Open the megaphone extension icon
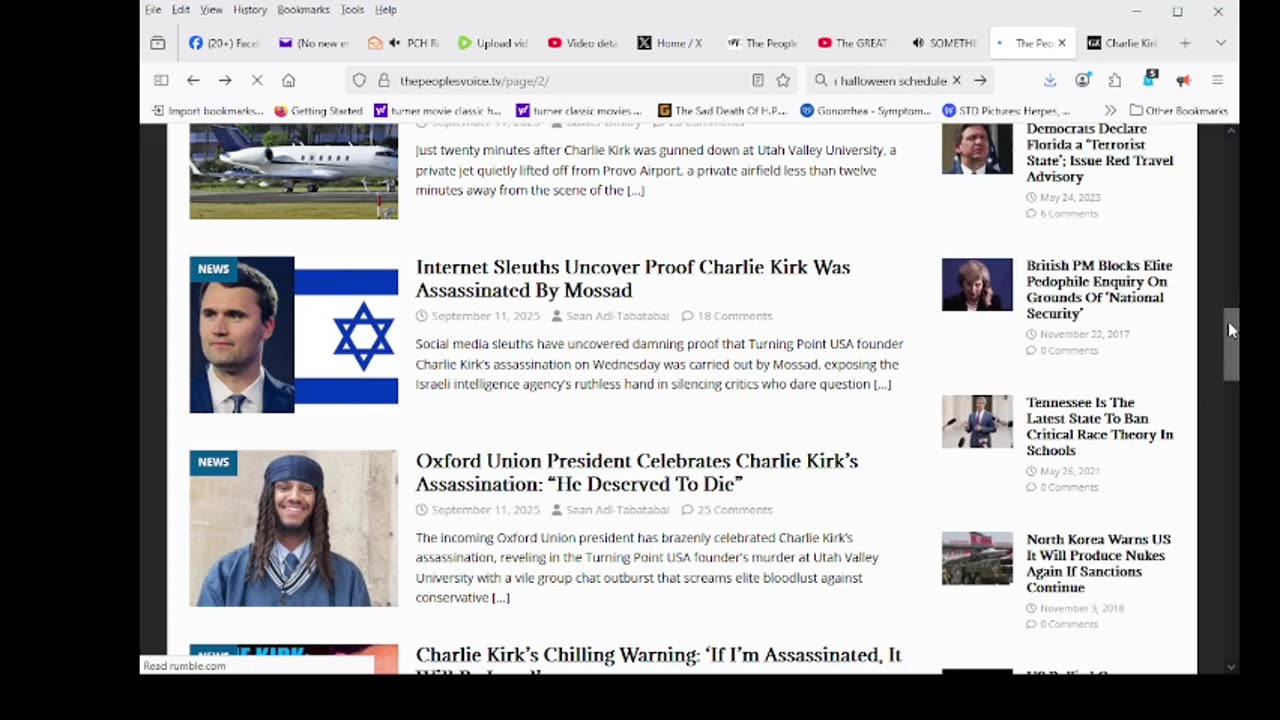1280x720 pixels. point(1183,80)
